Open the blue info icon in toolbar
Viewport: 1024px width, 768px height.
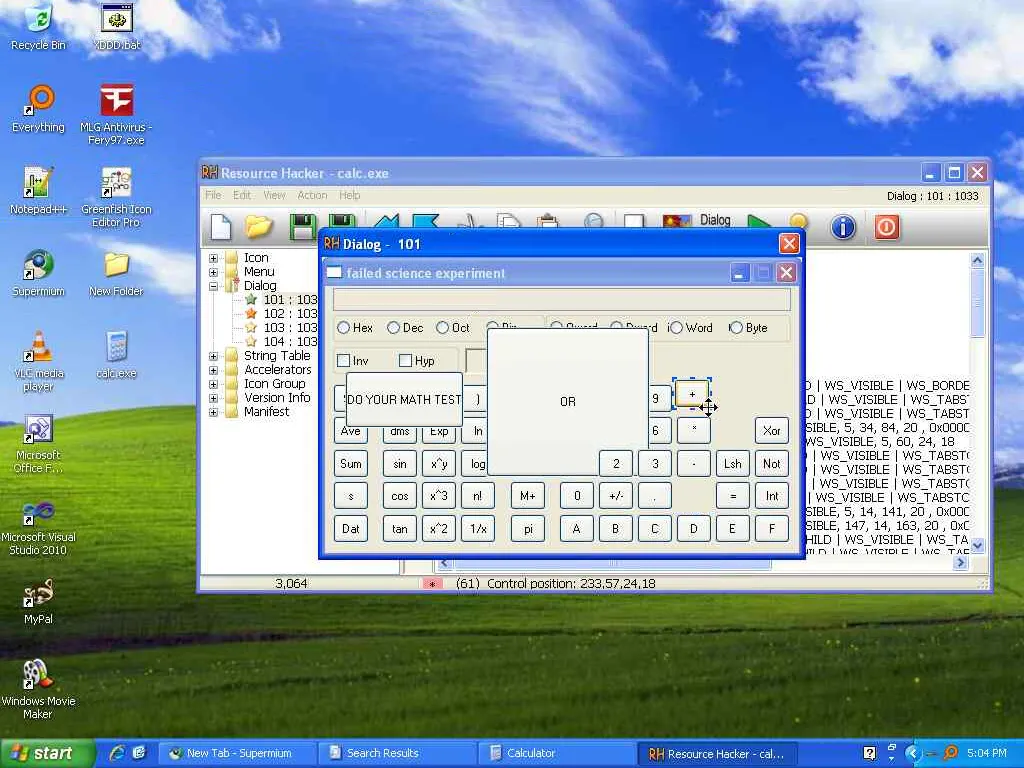(x=843, y=227)
